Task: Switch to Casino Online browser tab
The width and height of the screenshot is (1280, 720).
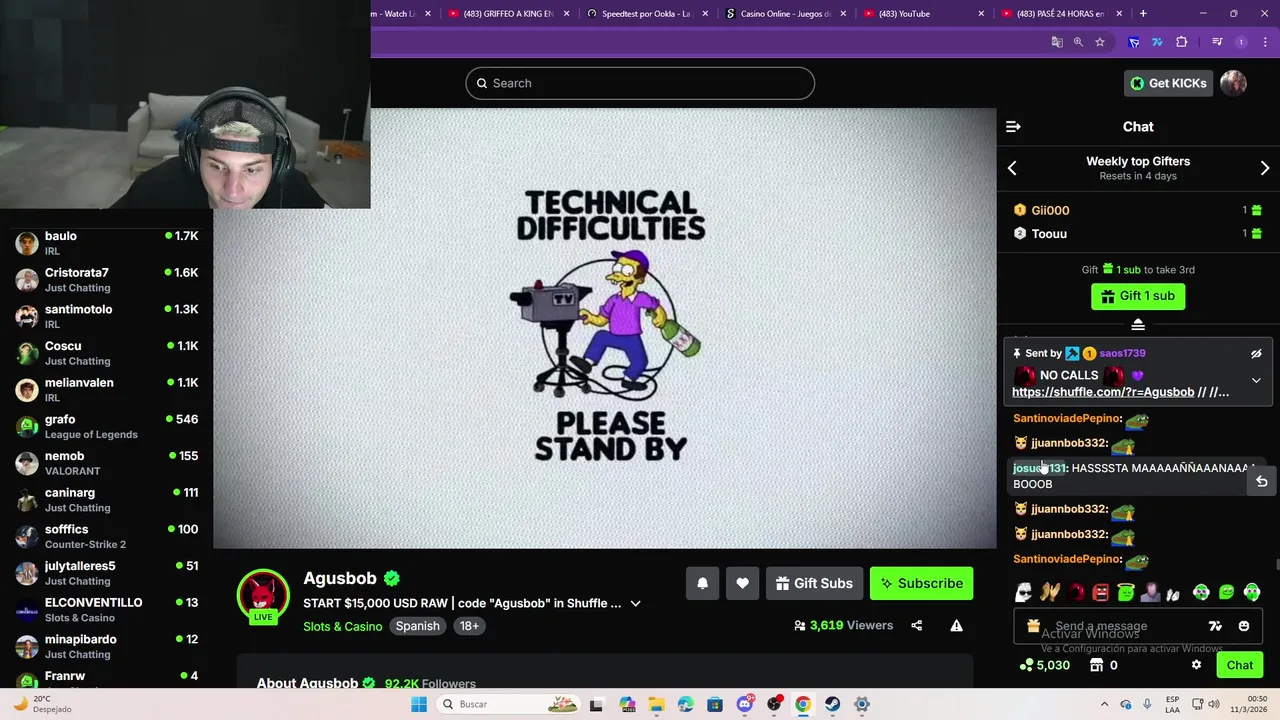Action: (x=785, y=14)
